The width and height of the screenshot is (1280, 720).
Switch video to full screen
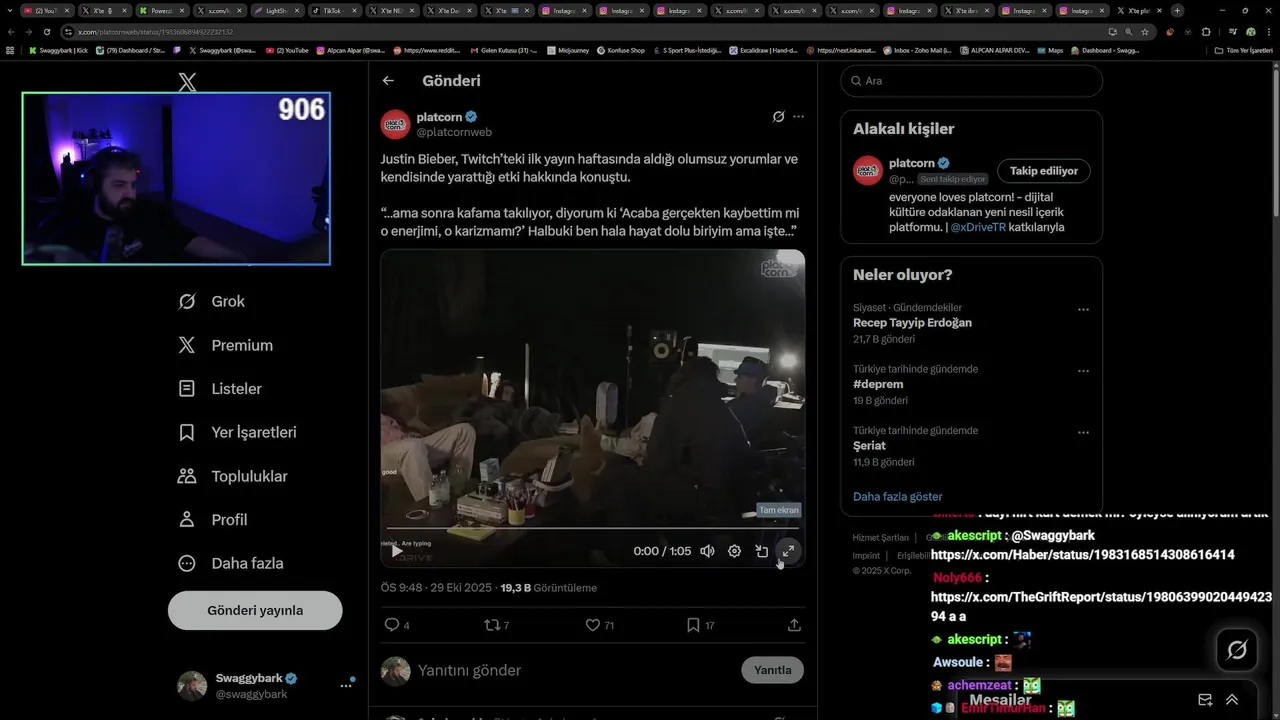[788, 551]
